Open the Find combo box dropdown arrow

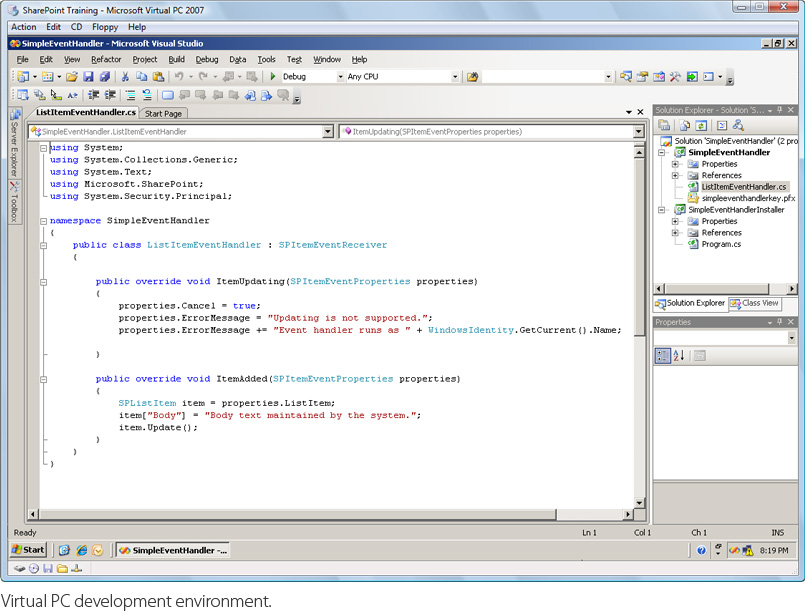pyautogui.click(x=608, y=77)
